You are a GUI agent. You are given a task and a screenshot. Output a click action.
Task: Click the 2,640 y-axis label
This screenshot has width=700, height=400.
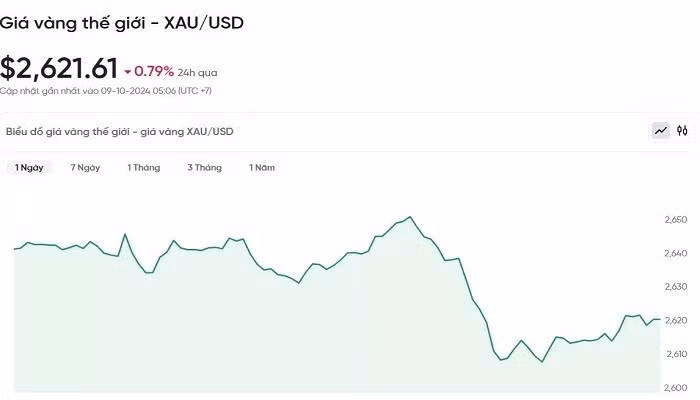point(676,253)
